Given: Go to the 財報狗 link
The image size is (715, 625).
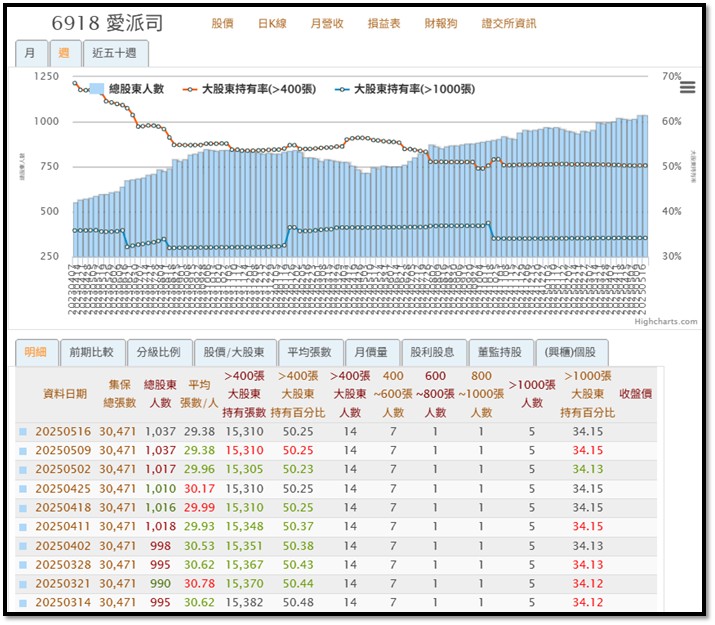Looking at the screenshot, I should click(x=441, y=23).
